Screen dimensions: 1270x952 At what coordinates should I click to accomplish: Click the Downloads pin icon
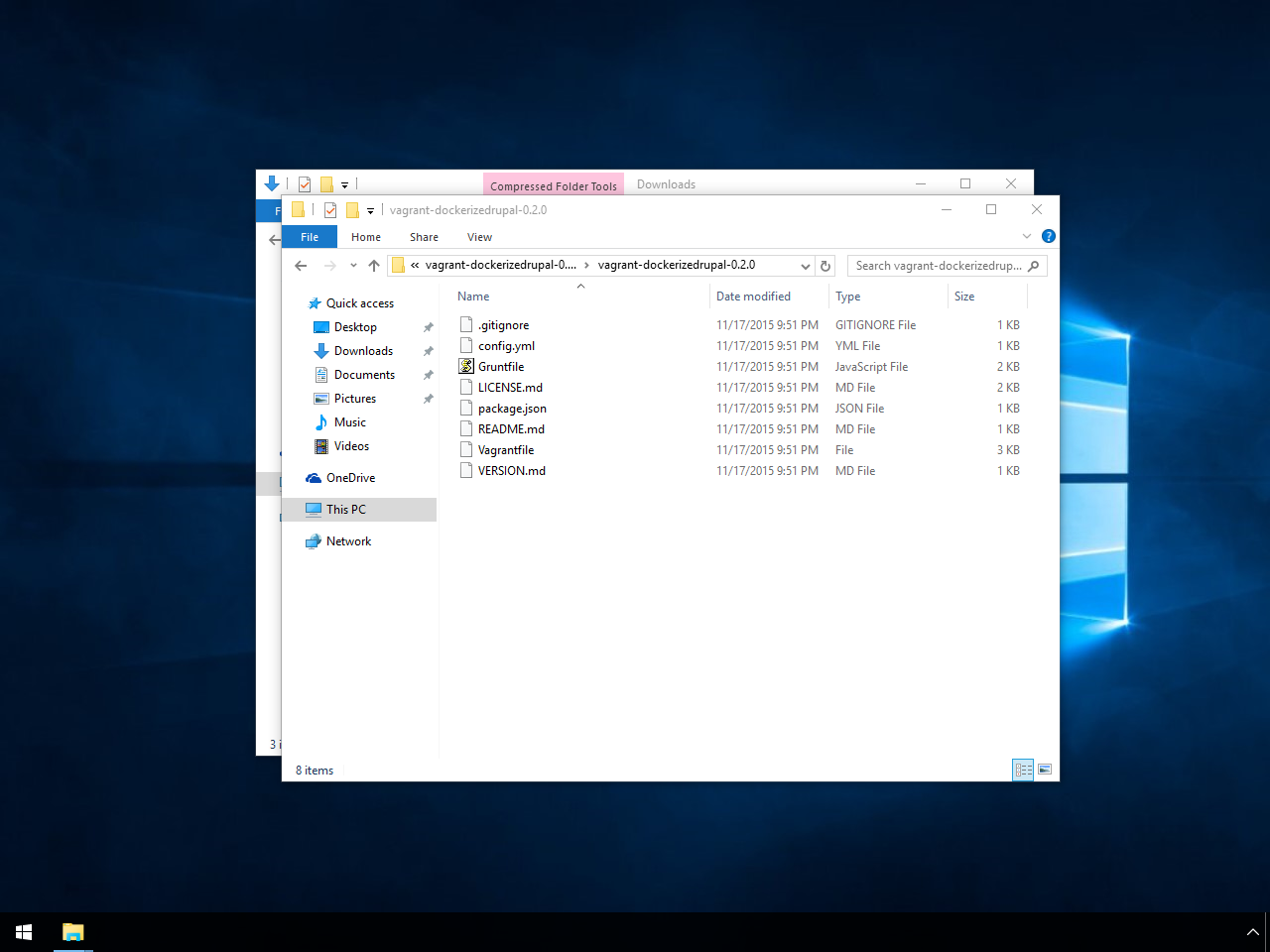[429, 351]
